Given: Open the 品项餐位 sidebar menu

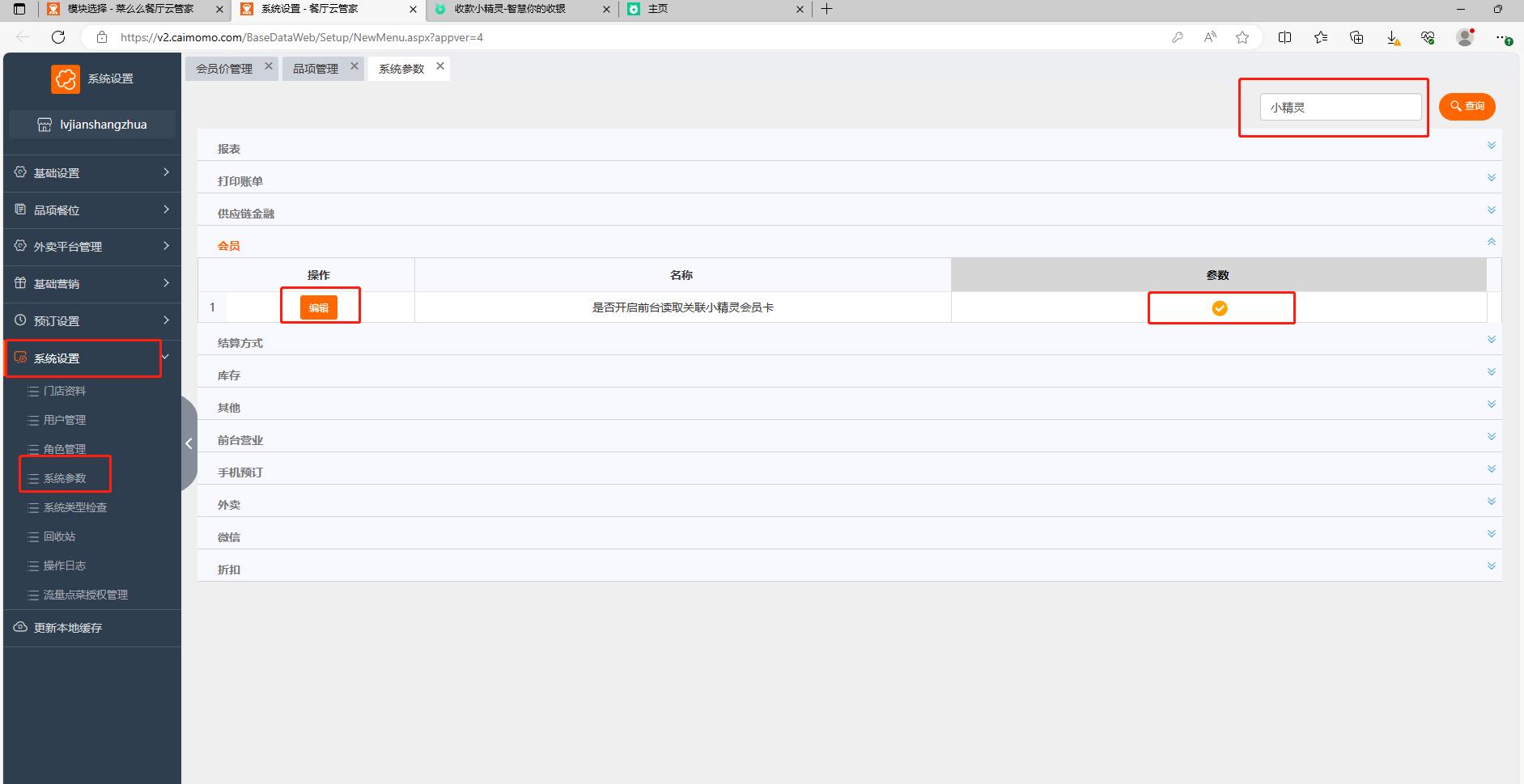Looking at the screenshot, I should tap(92, 210).
